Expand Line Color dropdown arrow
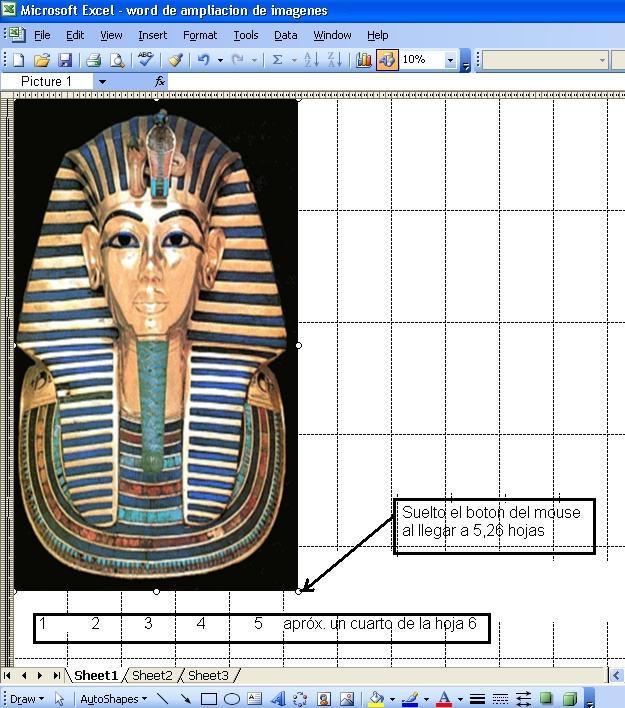The width and height of the screenshot is (625, 708). pos(426,699)
